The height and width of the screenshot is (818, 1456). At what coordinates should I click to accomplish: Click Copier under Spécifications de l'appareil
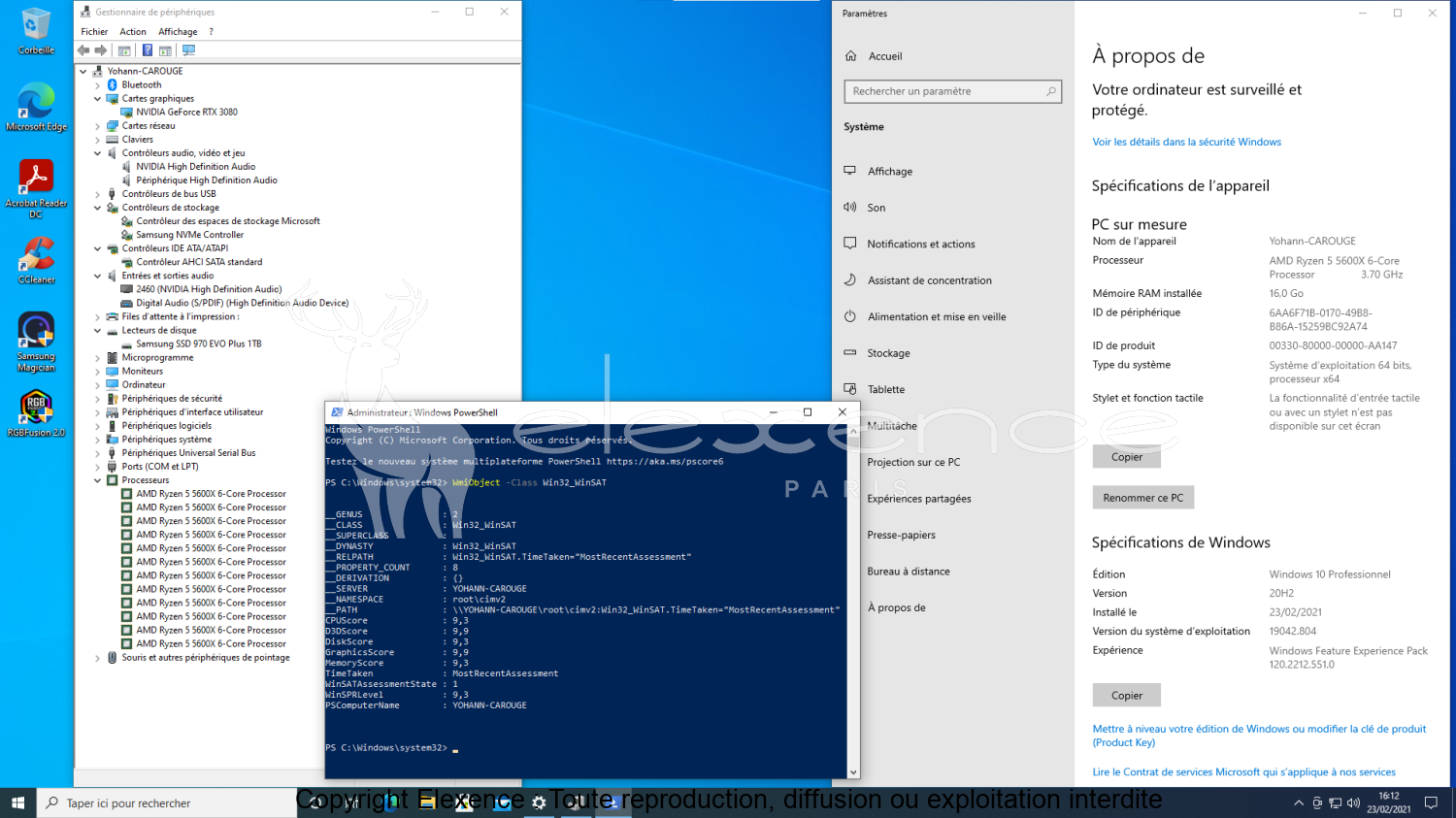click(1127, 457)
